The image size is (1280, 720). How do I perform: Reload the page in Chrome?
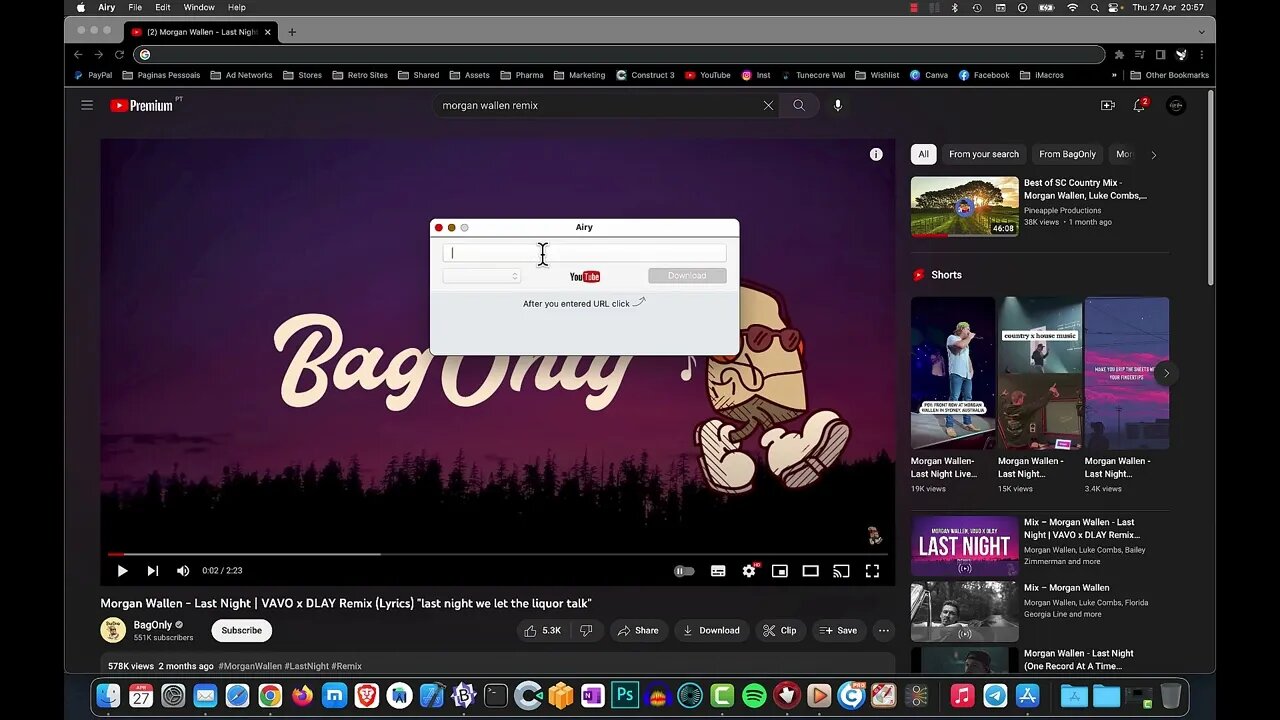point(119,55)
